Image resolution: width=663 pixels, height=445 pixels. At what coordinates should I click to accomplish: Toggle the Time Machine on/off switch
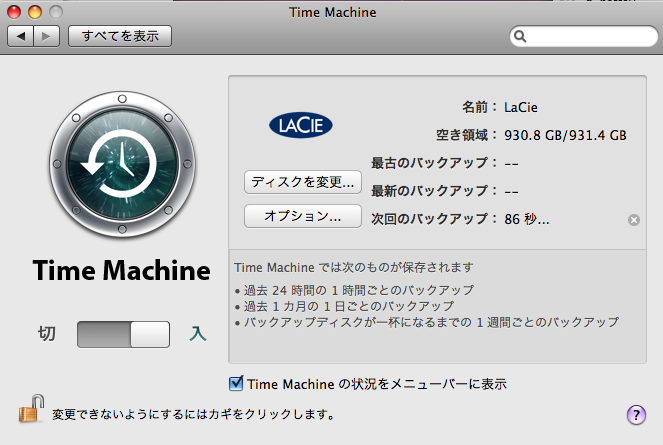[x=123, y=334]
